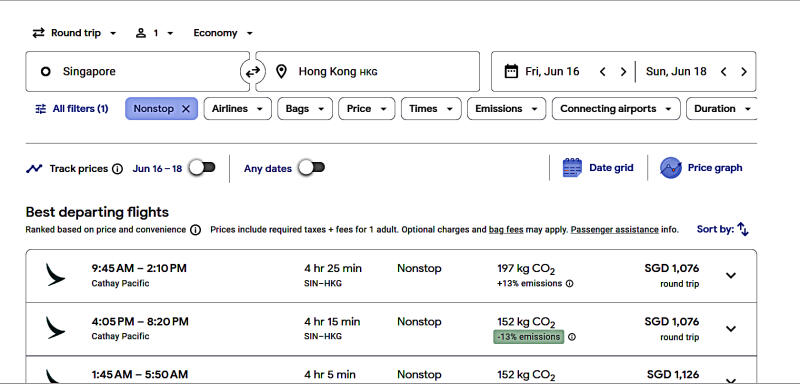This screenshot has height=384, width=800.
Task: Open the Connecting airports filter dropdown
Action: click(616, 109)
